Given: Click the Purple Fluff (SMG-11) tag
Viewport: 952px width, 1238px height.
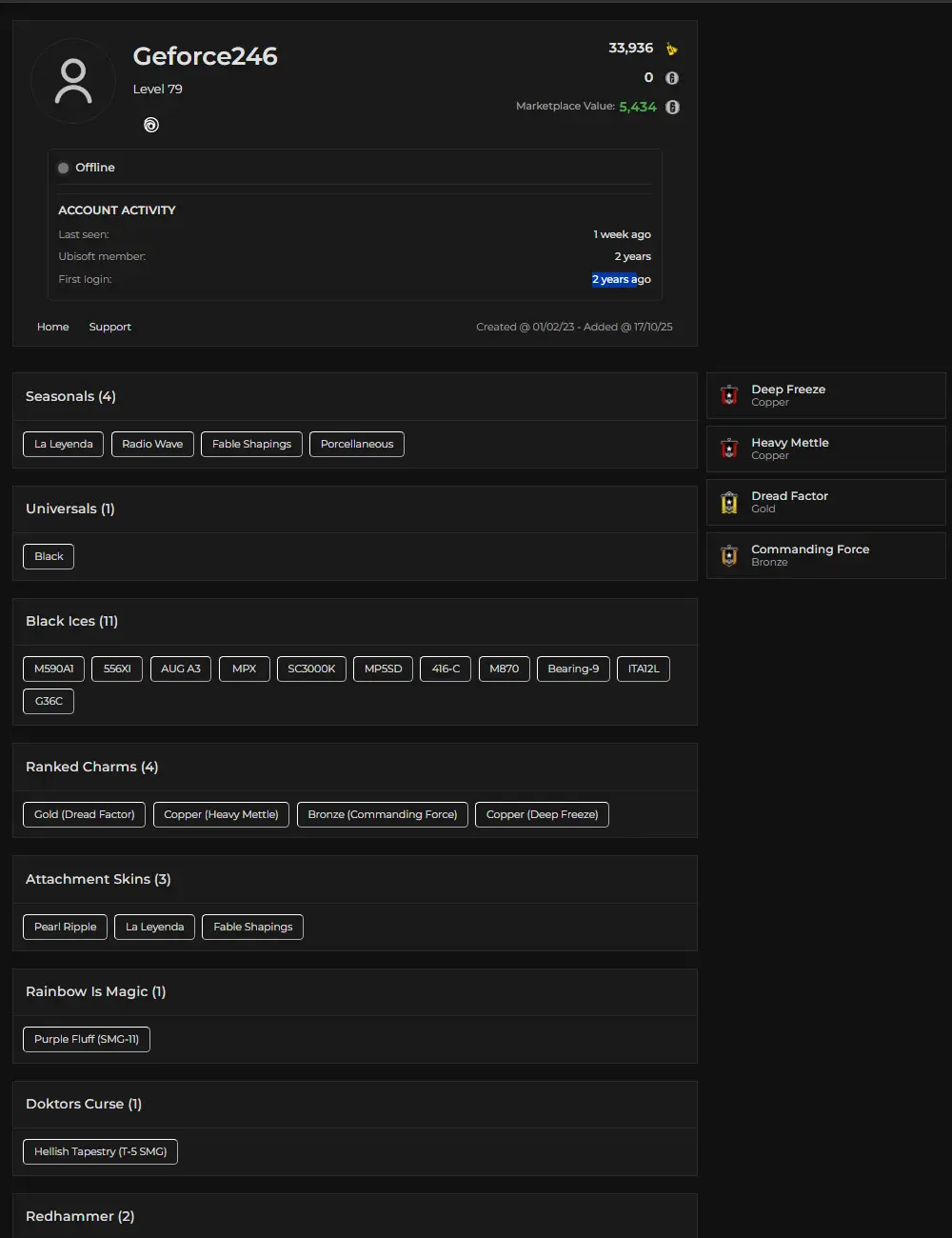Looking at the screenshot, I should (87, 1039).
